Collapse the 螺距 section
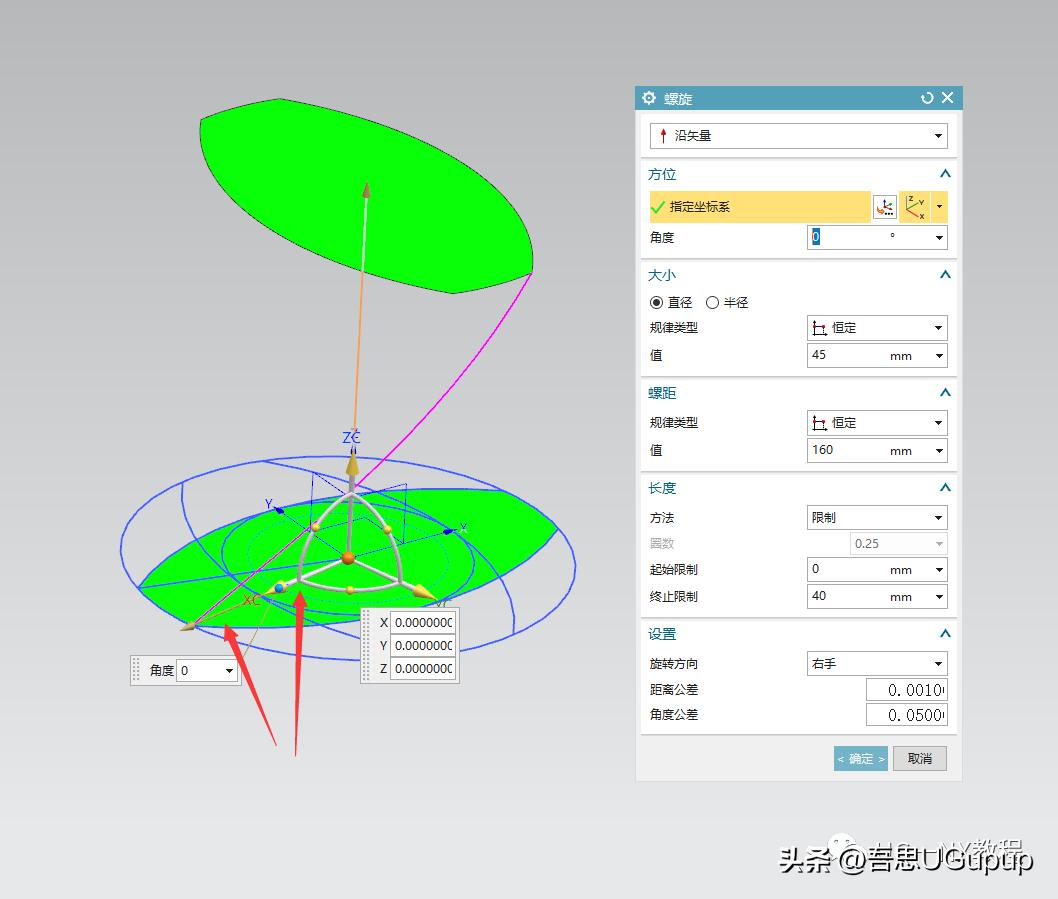 945,393
